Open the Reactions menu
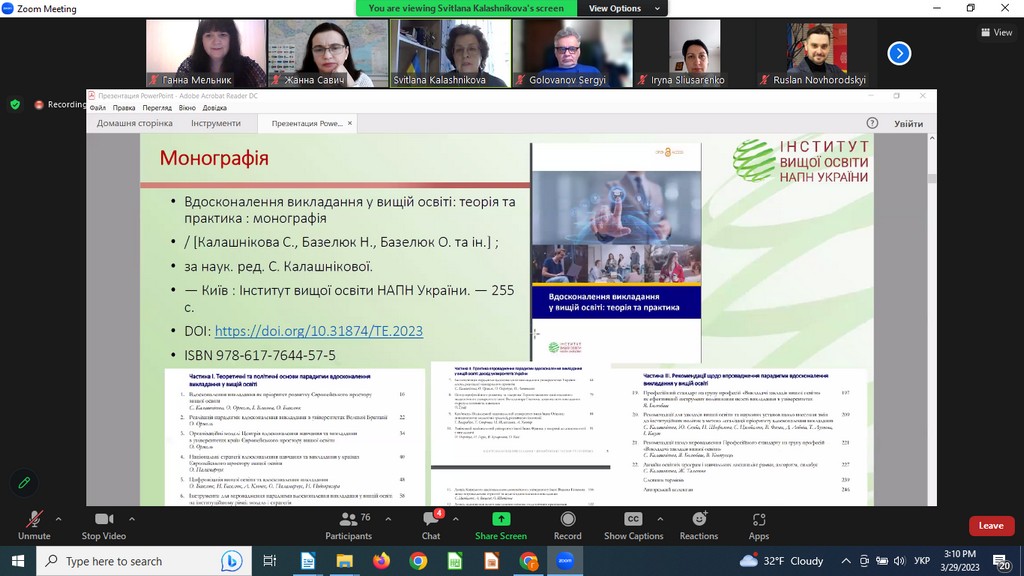 pyautogui.click(x=699, y=524)
